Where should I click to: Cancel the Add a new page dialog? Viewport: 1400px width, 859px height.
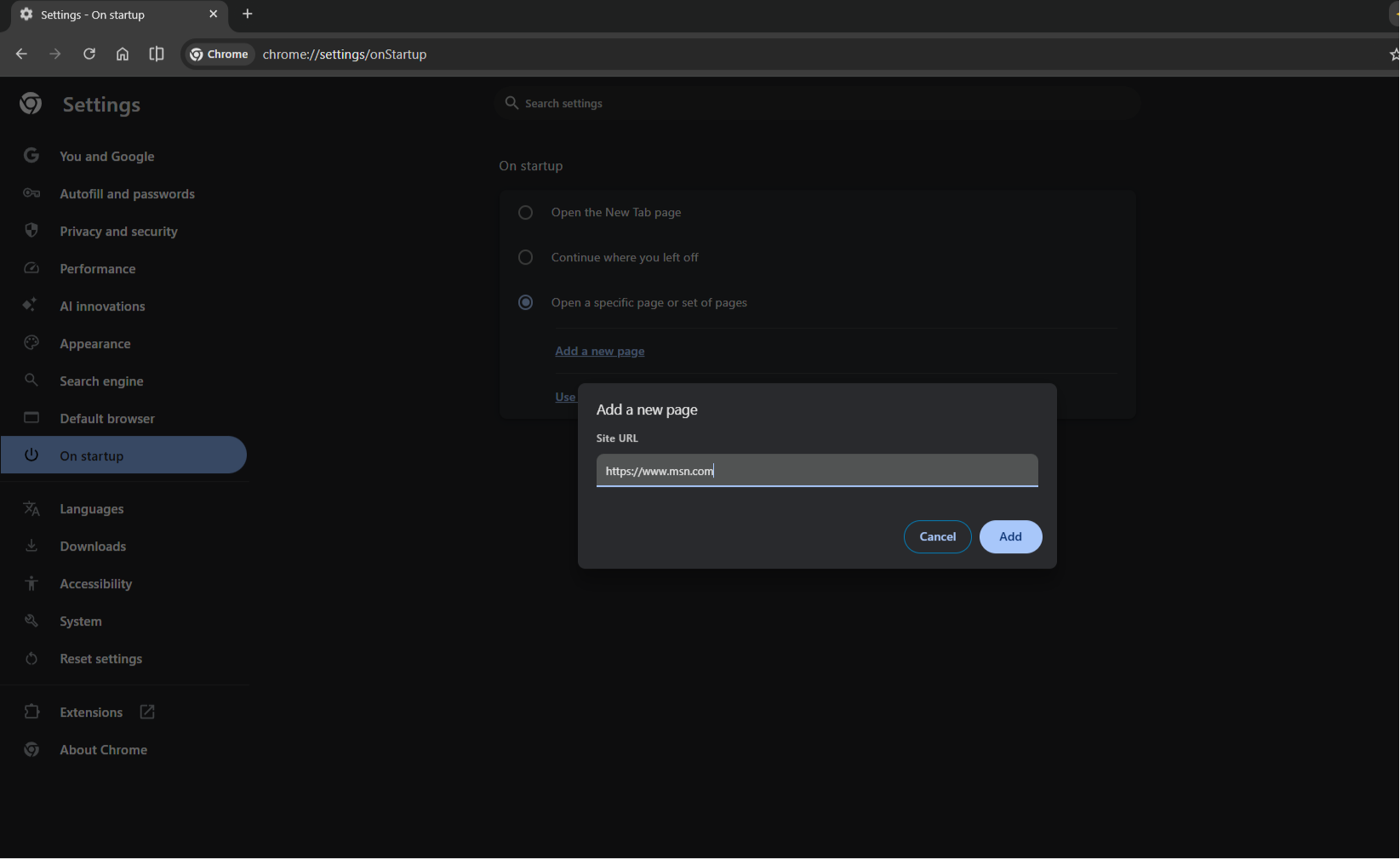(x=937, y=536)
